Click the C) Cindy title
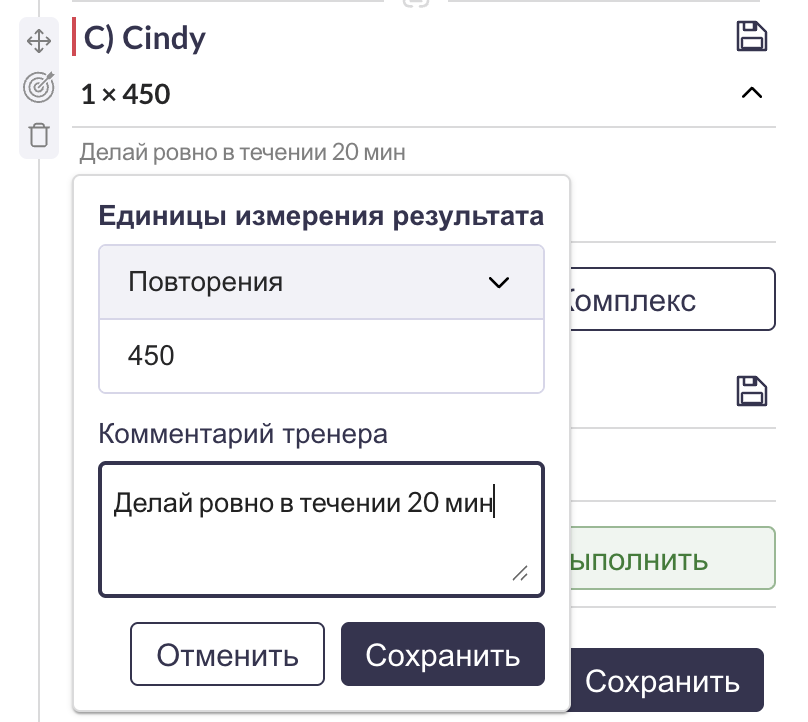The image size is (808, 722). pos(145,38)
